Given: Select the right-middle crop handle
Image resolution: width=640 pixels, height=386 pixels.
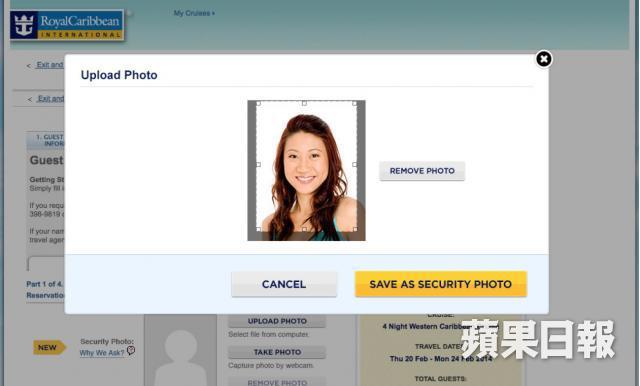Looking at the screenshot, I should coord(354,164).
